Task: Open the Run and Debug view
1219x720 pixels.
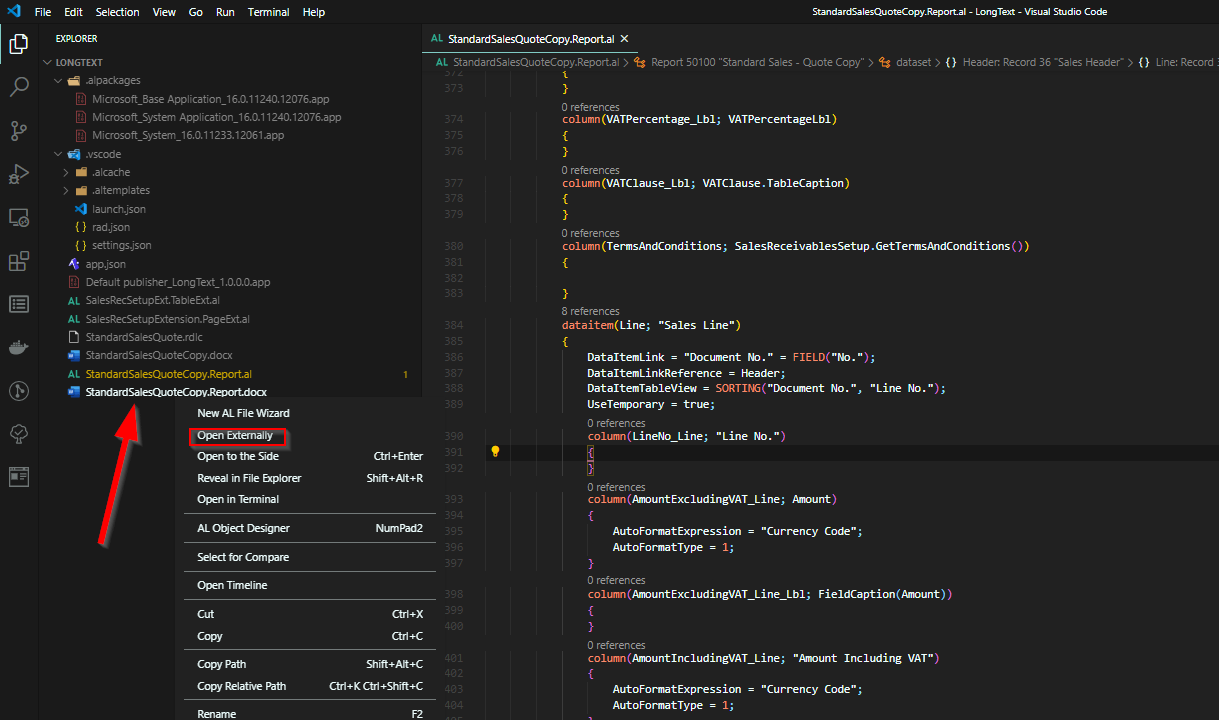Action: pyautogui.click(x=18, y=174)
